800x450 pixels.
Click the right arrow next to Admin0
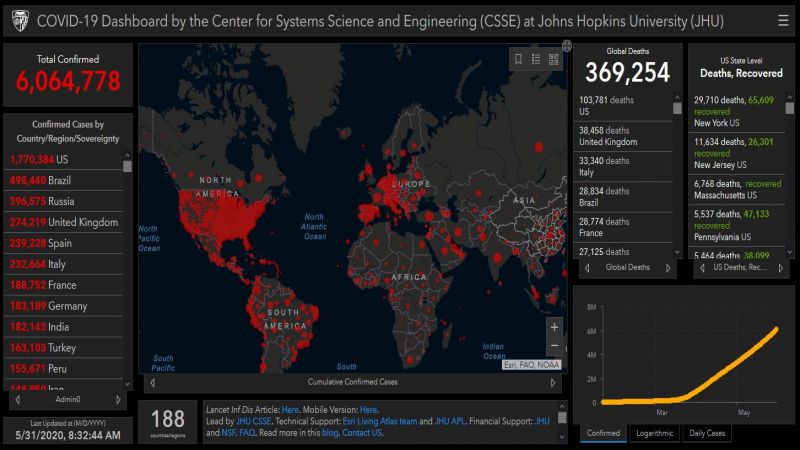coord(118,399)
